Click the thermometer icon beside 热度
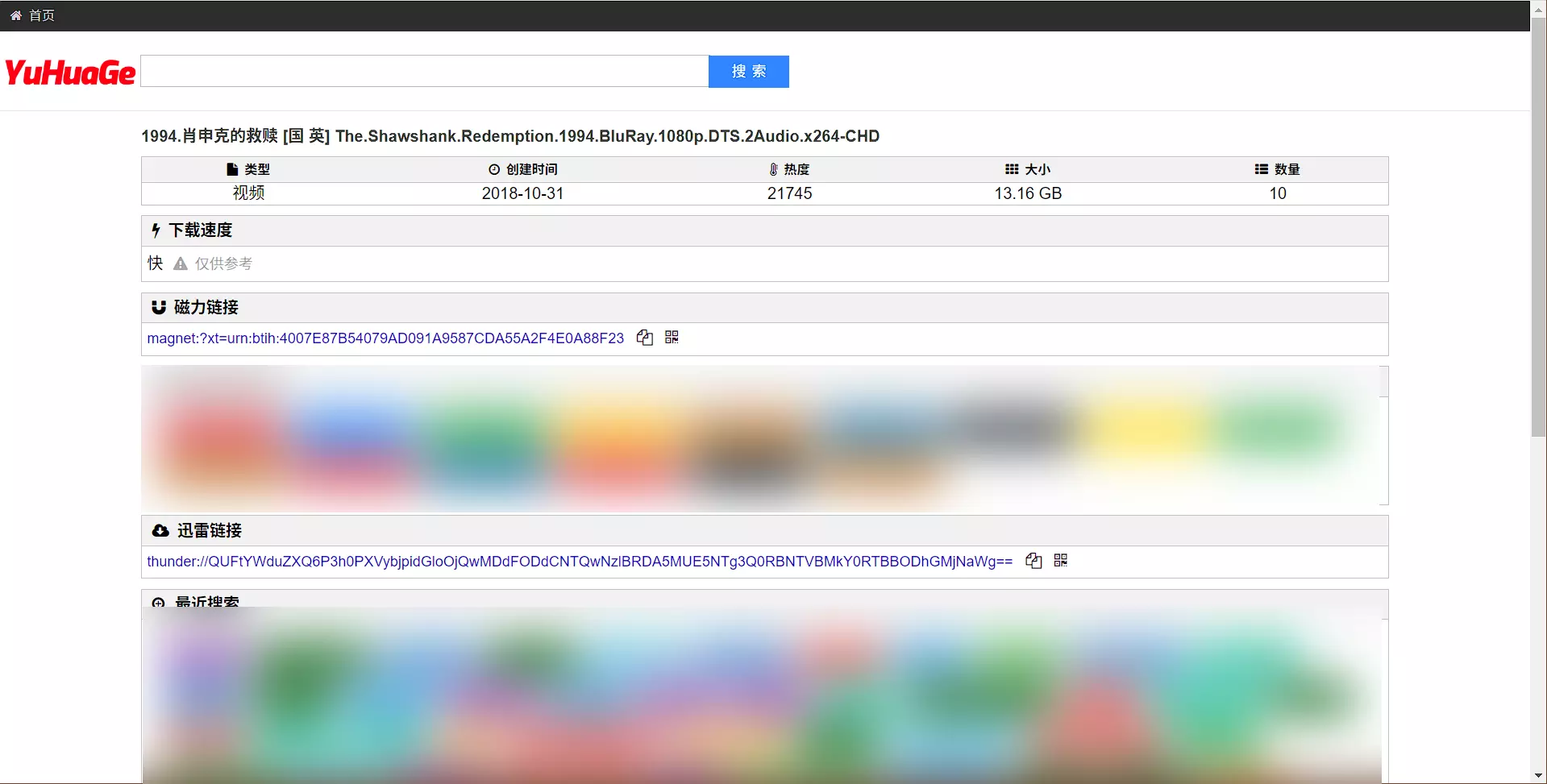This screenshot has height=784, width=1547. pyautogui.click(x=773, y=169)
